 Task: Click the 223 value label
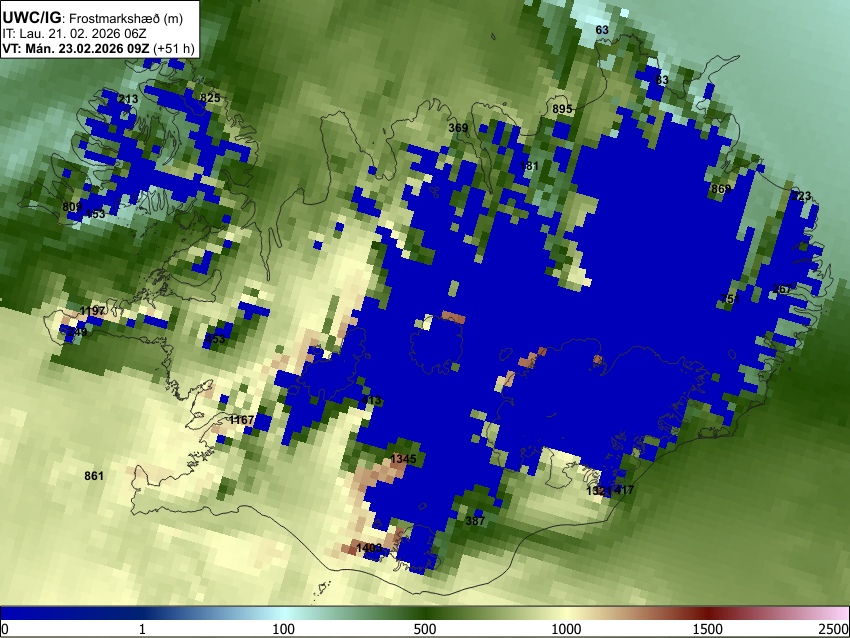801,196
